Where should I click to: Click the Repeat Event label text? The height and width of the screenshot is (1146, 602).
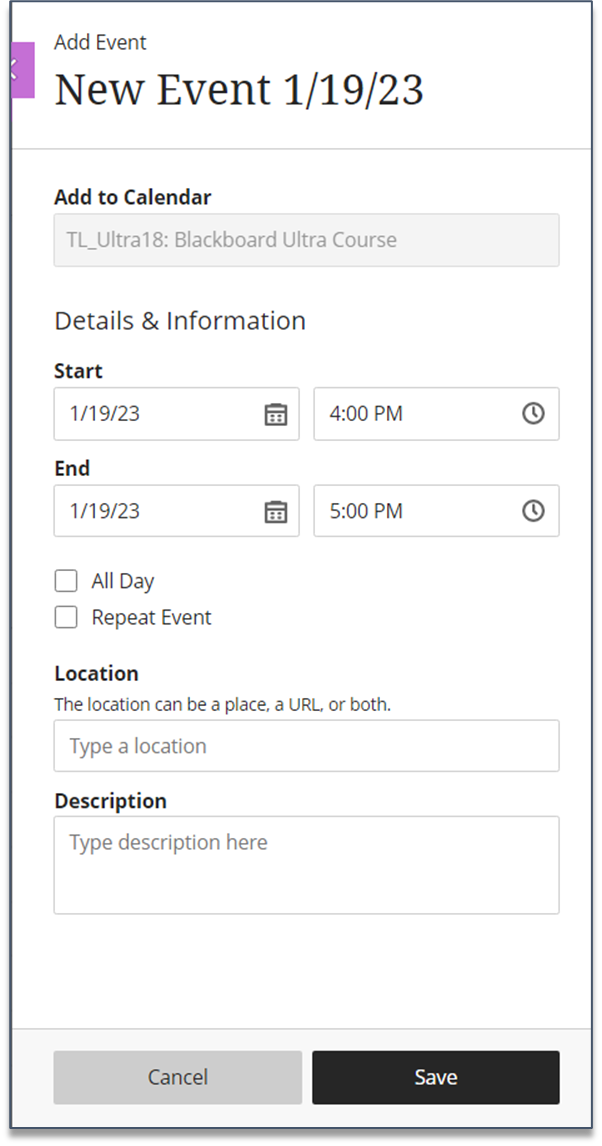click(x=151, y=618)
